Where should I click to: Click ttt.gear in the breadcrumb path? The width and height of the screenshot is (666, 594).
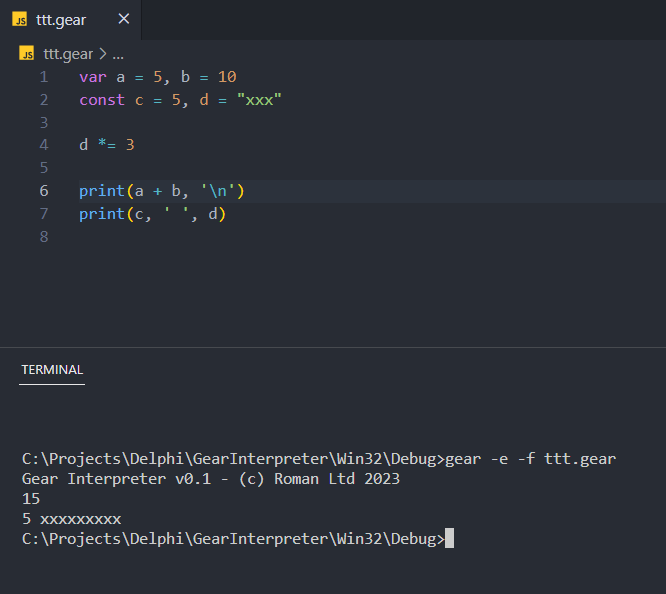(x=68, y=54)
